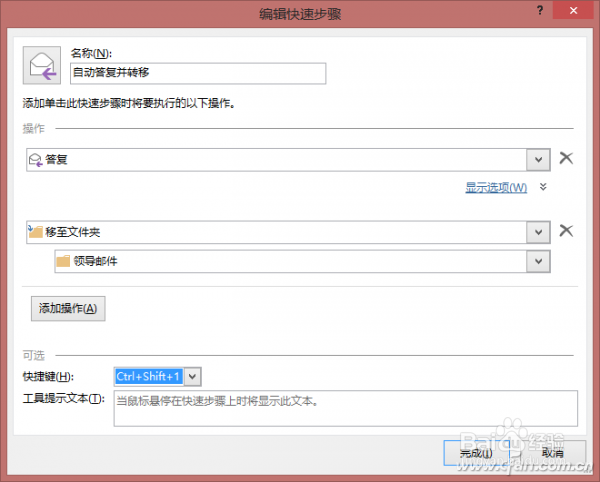Click the quick step envelope icon button
This screenshot has height=482, width=600.
42,65
